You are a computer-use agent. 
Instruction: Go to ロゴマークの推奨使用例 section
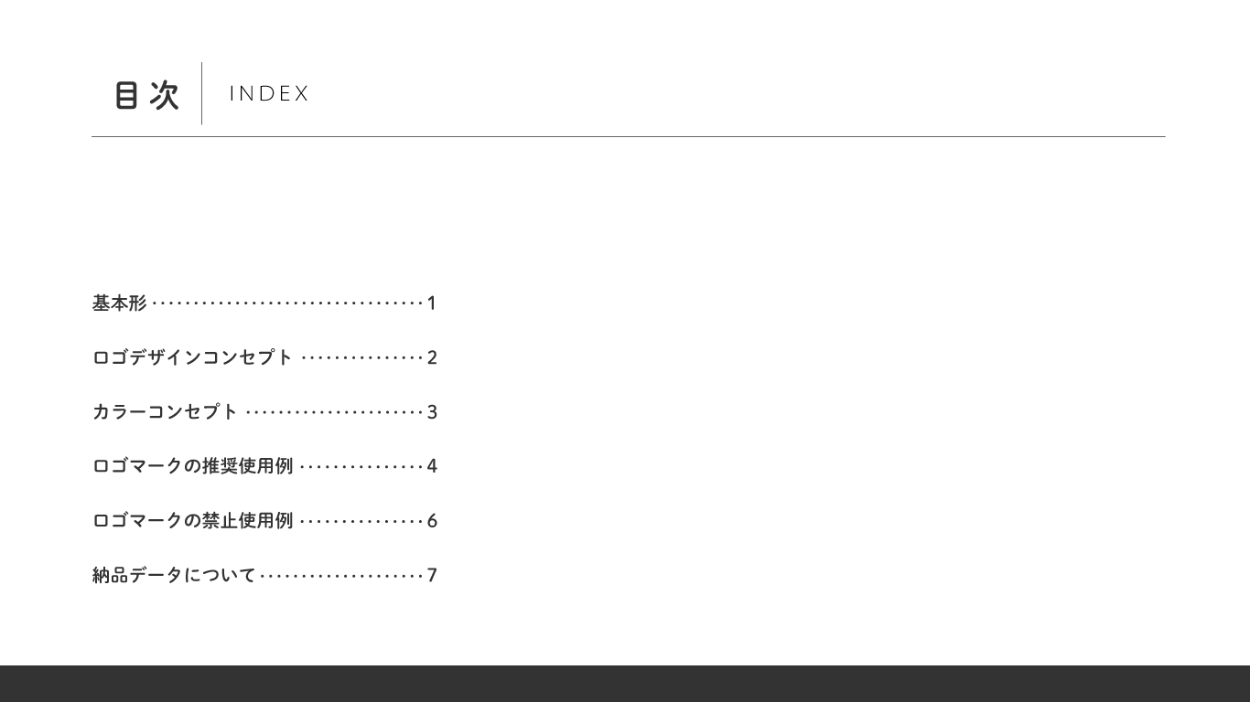(192, 466)
